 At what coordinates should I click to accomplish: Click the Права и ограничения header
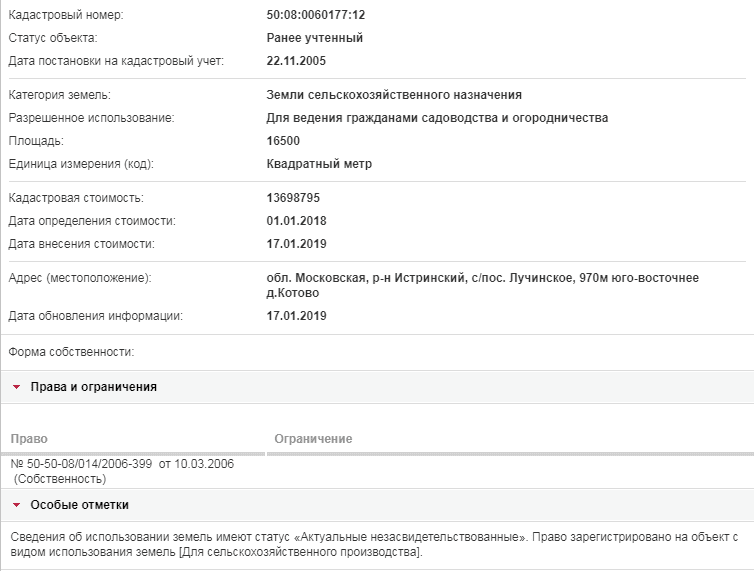tap(93, 387)
